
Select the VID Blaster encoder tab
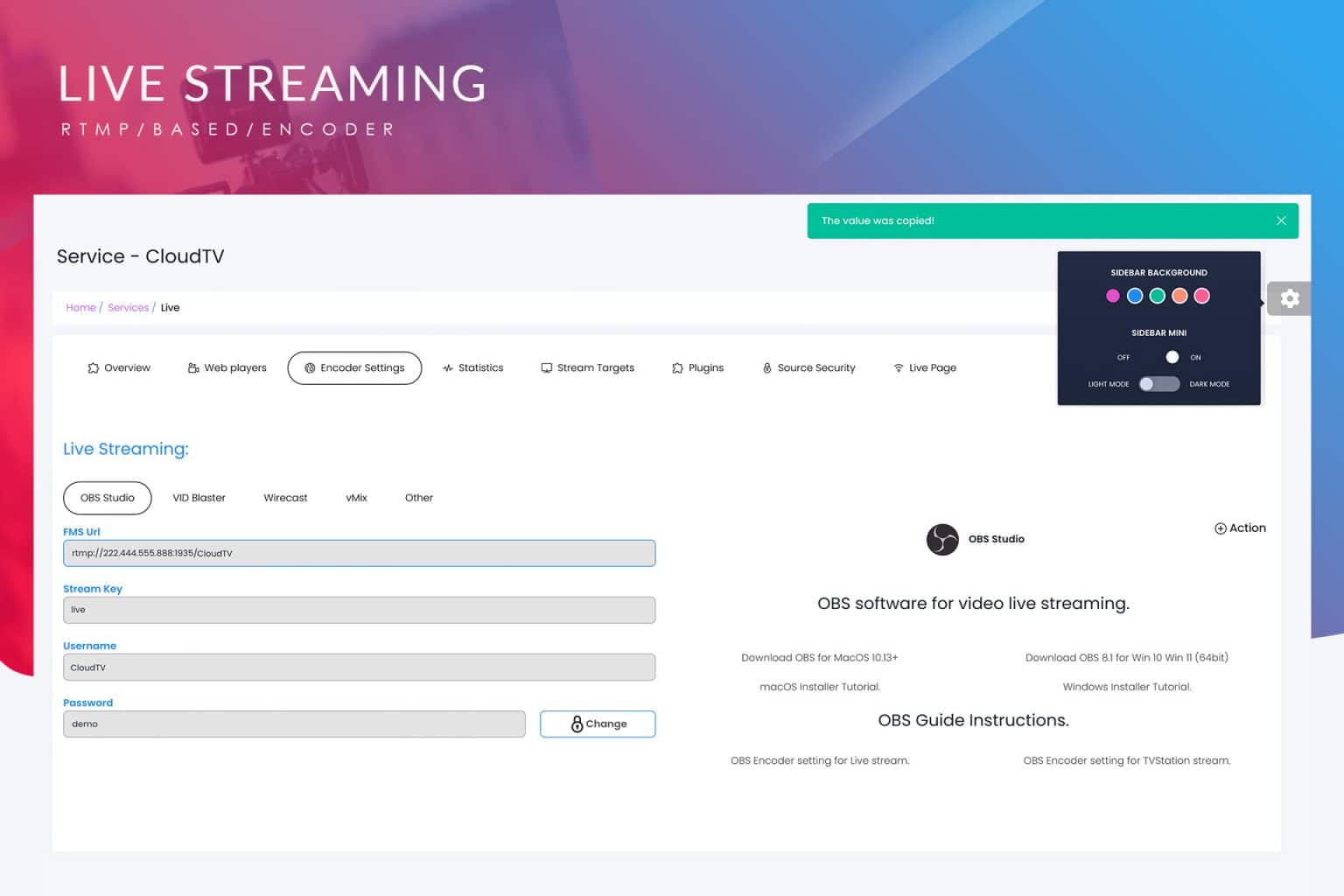pyautogui.click(x=199, y=498)
